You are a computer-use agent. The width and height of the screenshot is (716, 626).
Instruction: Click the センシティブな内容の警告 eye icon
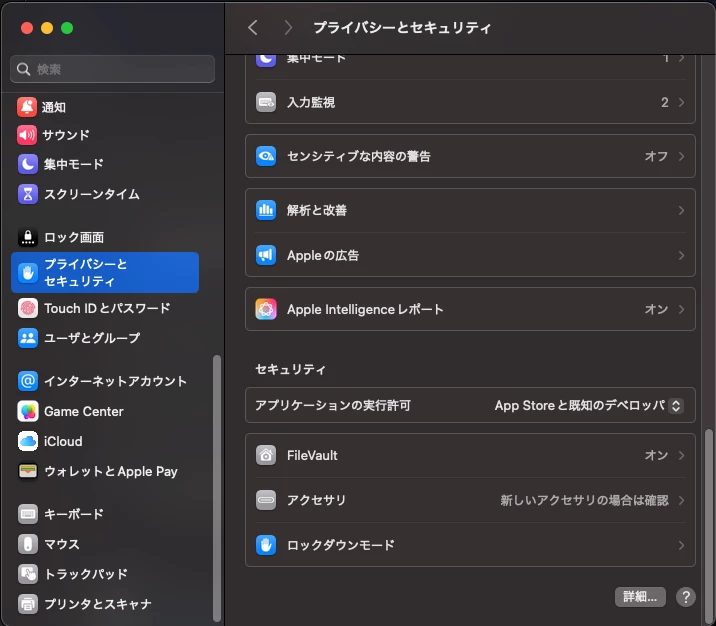(x=266, y=156)
